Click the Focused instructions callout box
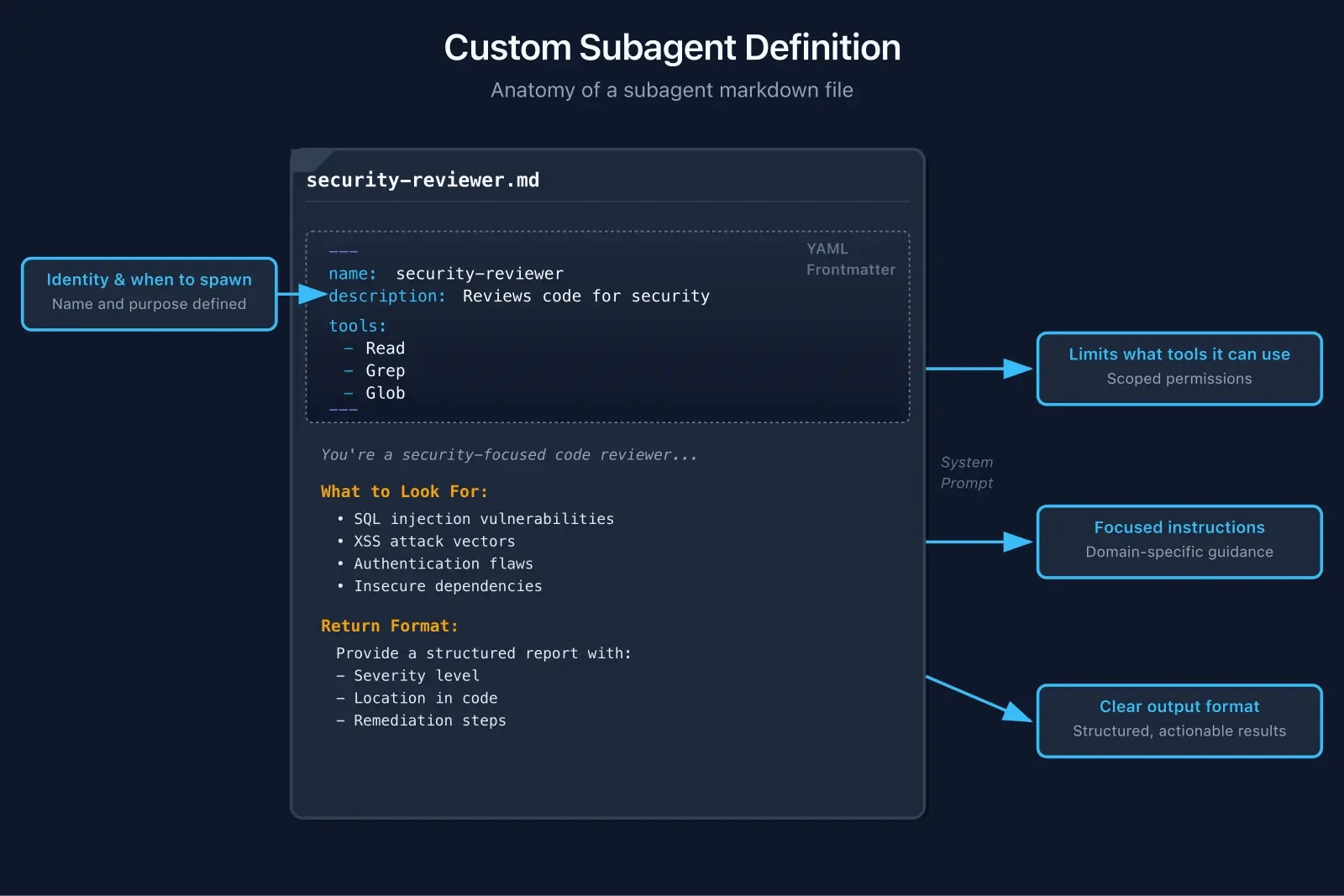Screen dimensions: 1344x896 click(x=1179, y=542)
